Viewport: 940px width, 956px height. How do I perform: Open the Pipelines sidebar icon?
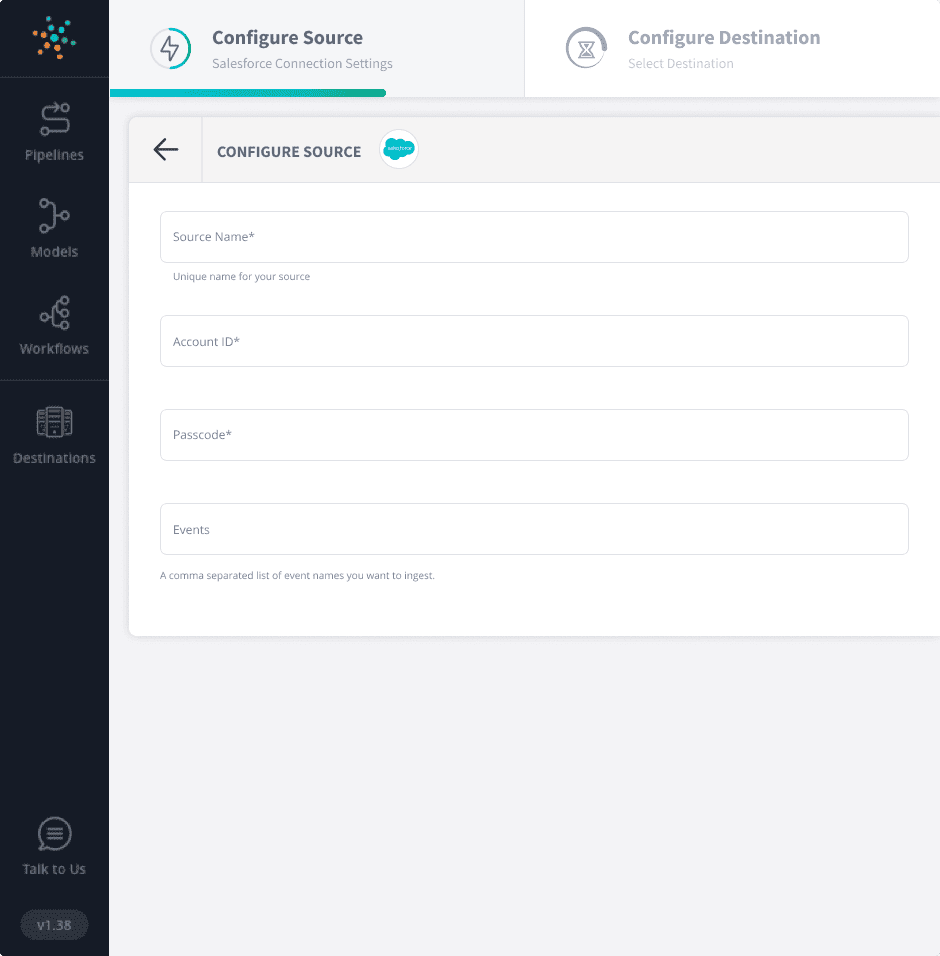[x=54, y=118]
